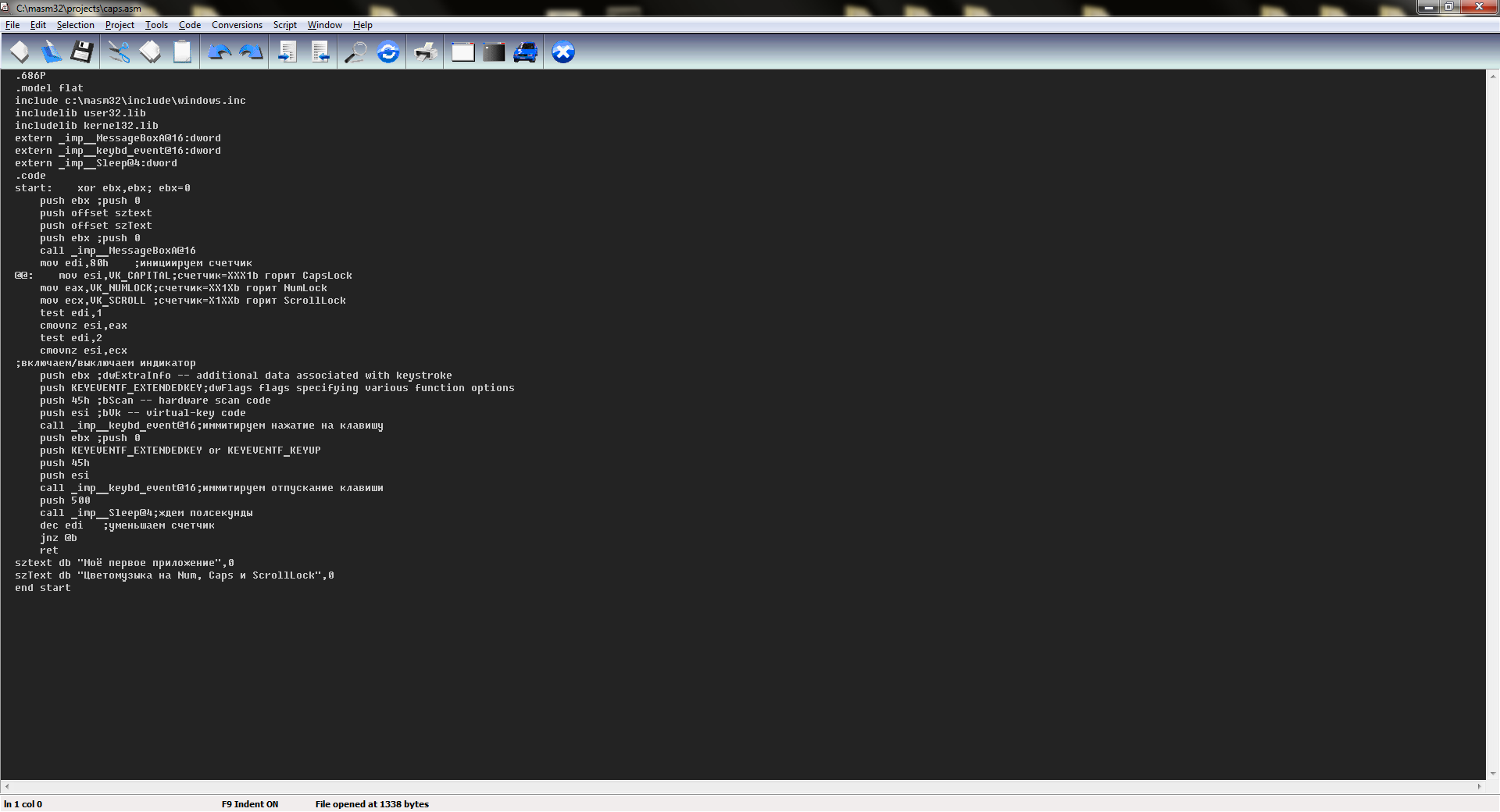Click the Cut scissors icon
Screen dimensions: 1500x812
[119, 52]
